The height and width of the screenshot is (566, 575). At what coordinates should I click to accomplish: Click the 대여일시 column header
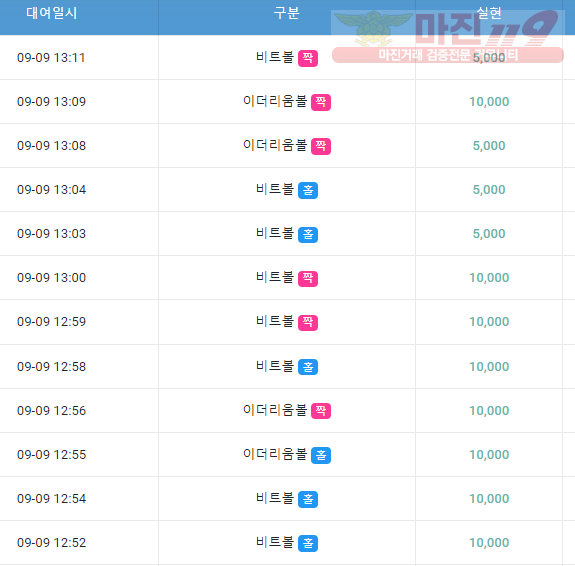click(x=51, y=13)
